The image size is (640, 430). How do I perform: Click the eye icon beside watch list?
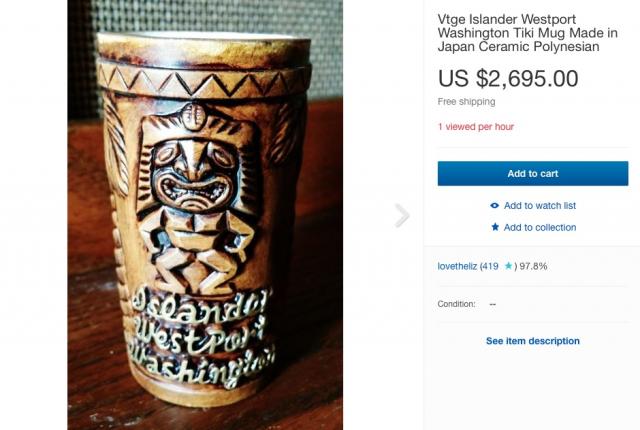point(494,206)
